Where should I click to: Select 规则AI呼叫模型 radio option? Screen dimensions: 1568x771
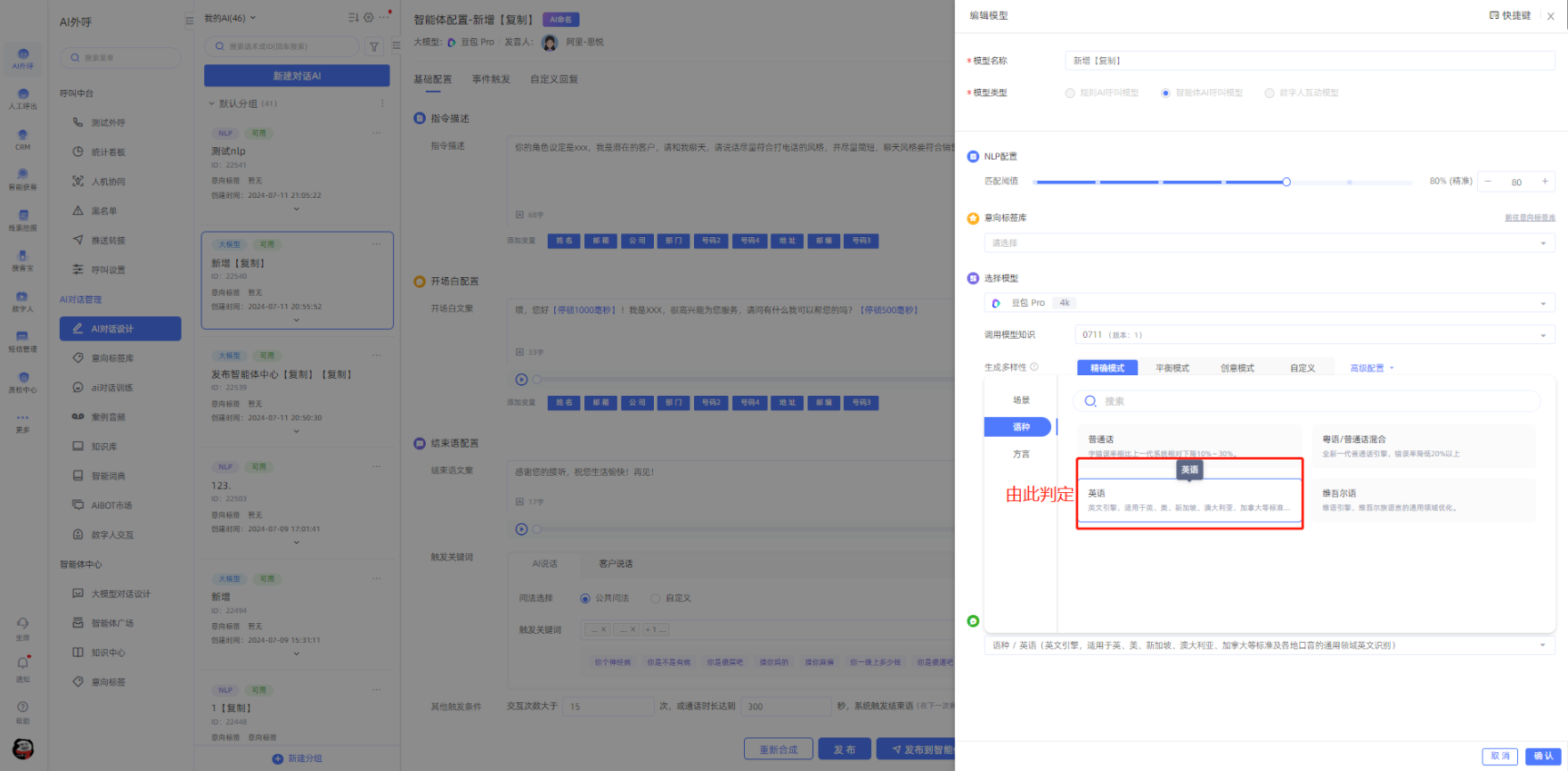point(1070,93)
